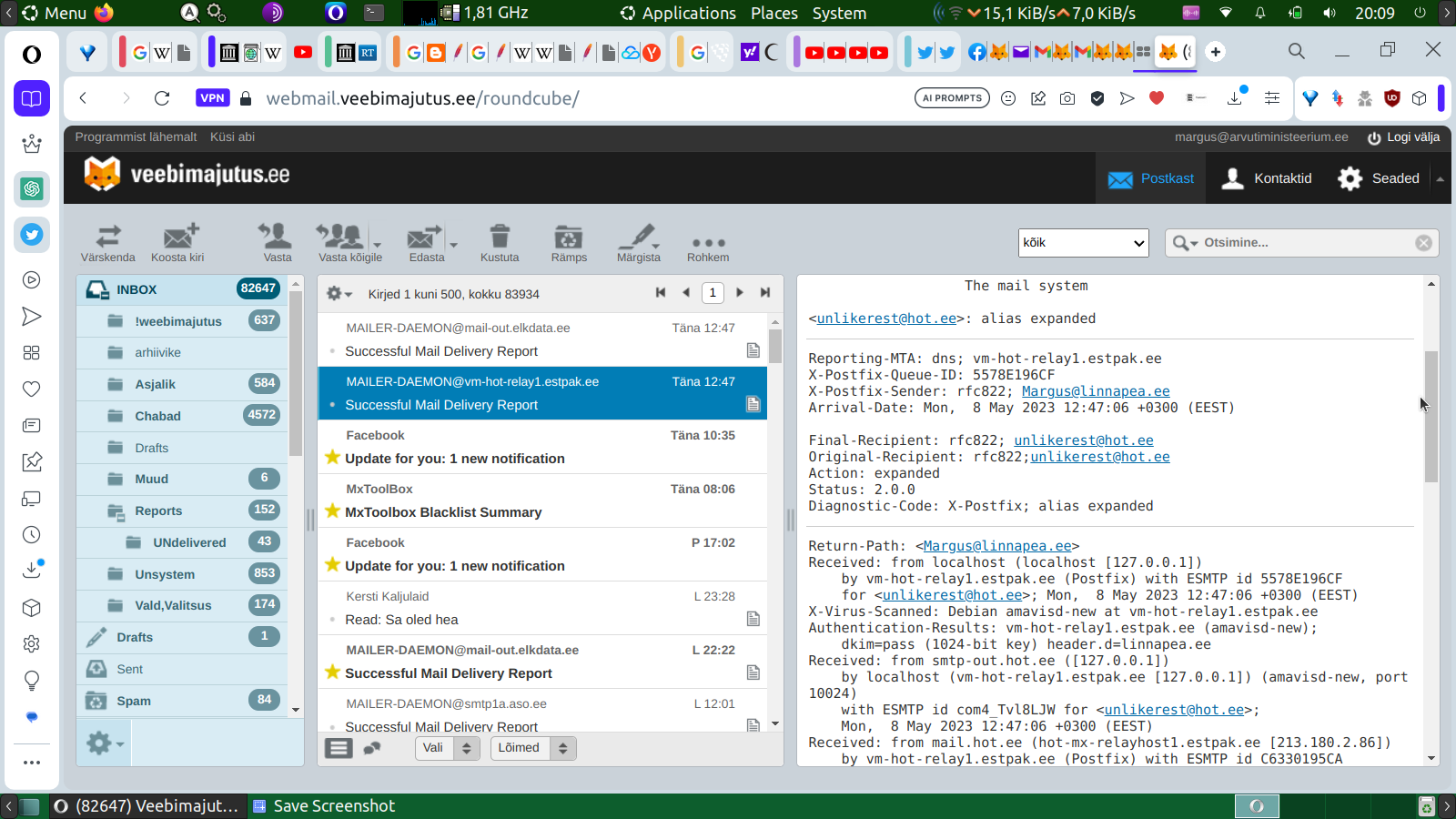Click the Vasta reply icon
This screenshot has height=819, width=1456.
(x=277, y=238)
